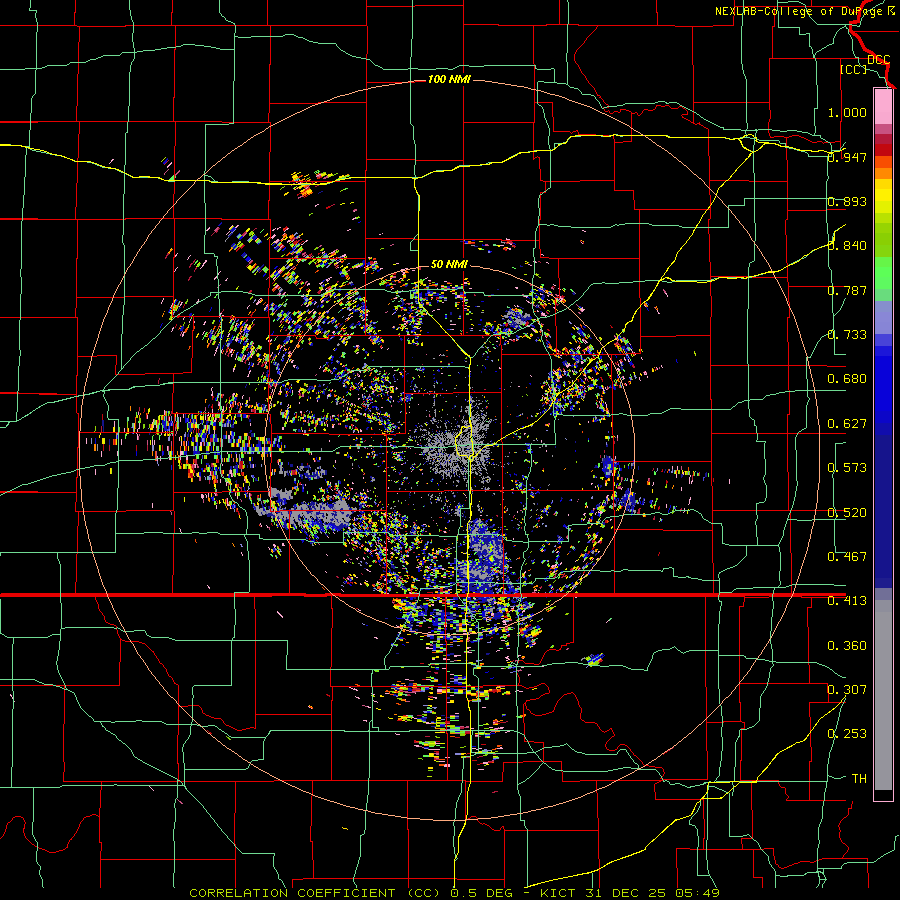Screen dimensions: 900x900
Task: Click the 0.253 scale value
Action: click(x=847, y=734)
